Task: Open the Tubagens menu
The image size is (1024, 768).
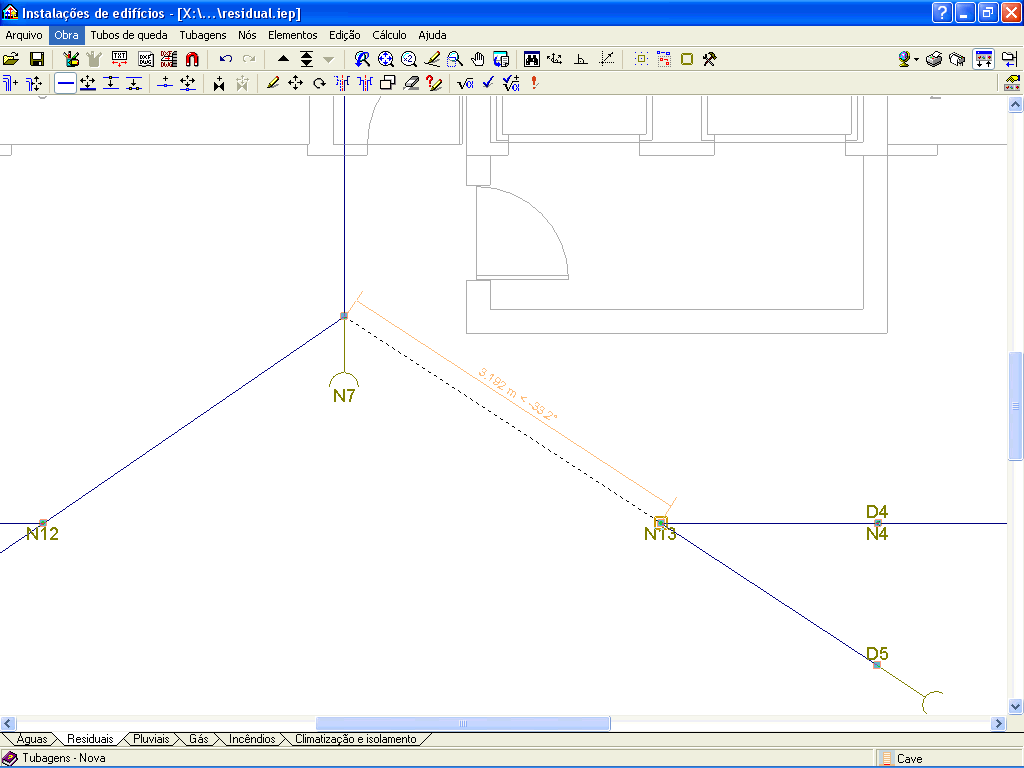Action: point(203,35)
